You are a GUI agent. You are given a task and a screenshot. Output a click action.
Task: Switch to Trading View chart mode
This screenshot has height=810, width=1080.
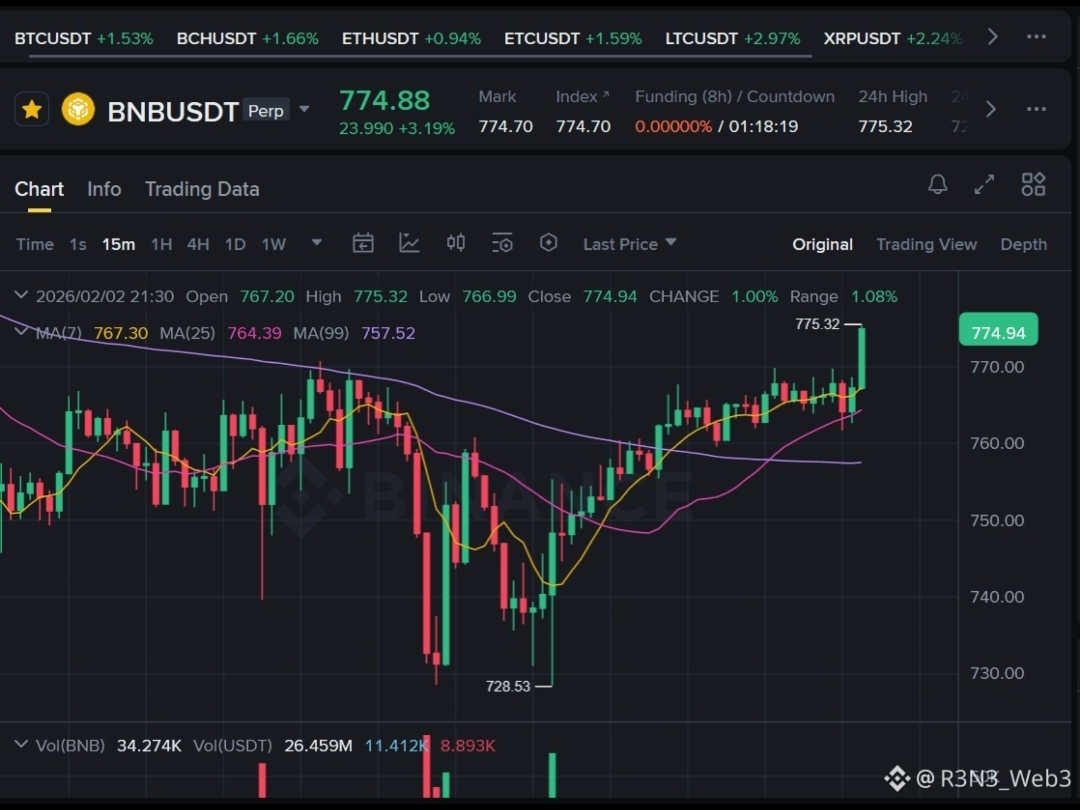(926, 245)
